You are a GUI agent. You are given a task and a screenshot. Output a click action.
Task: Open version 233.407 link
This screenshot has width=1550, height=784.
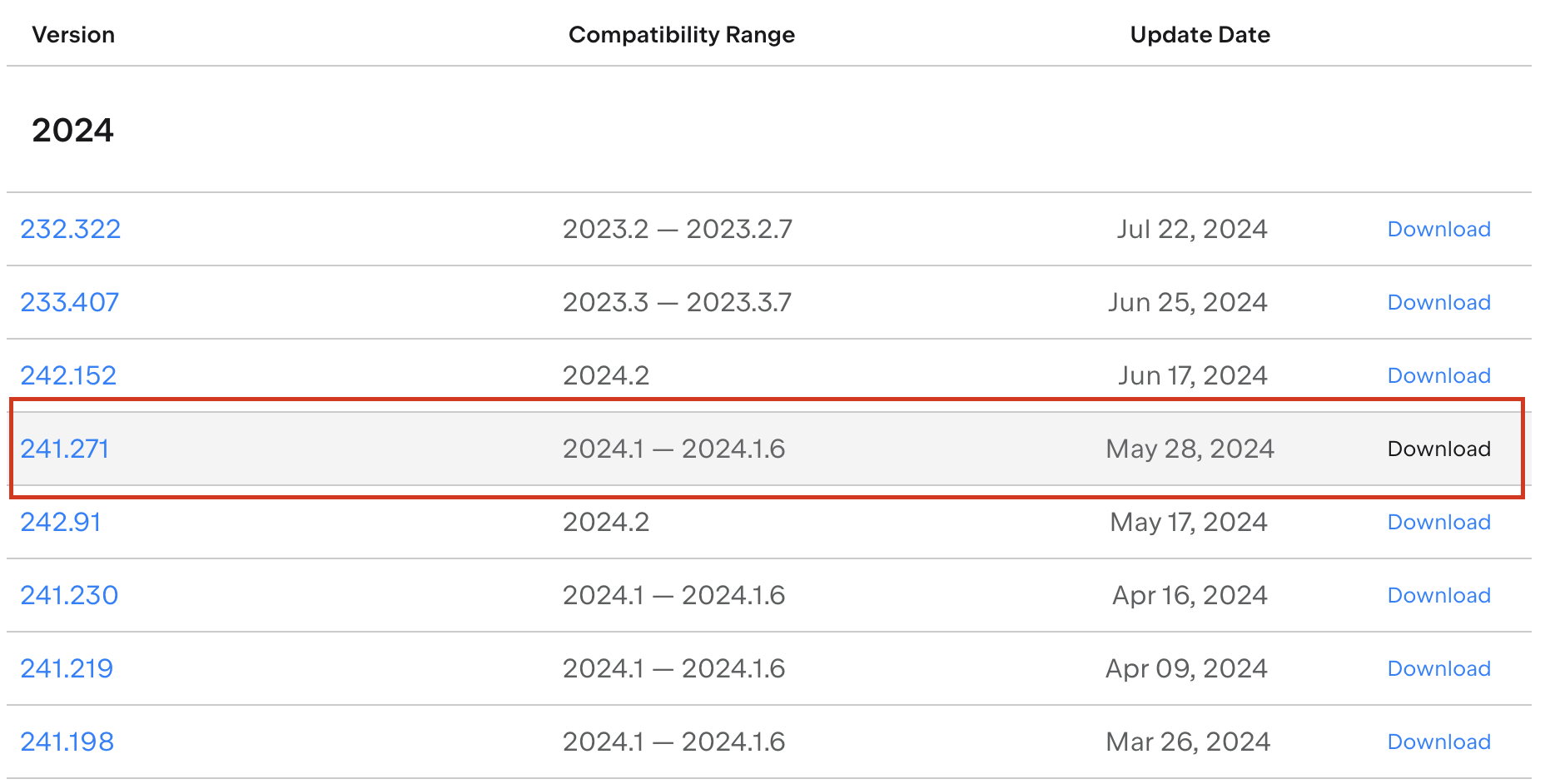coord(70,302)
